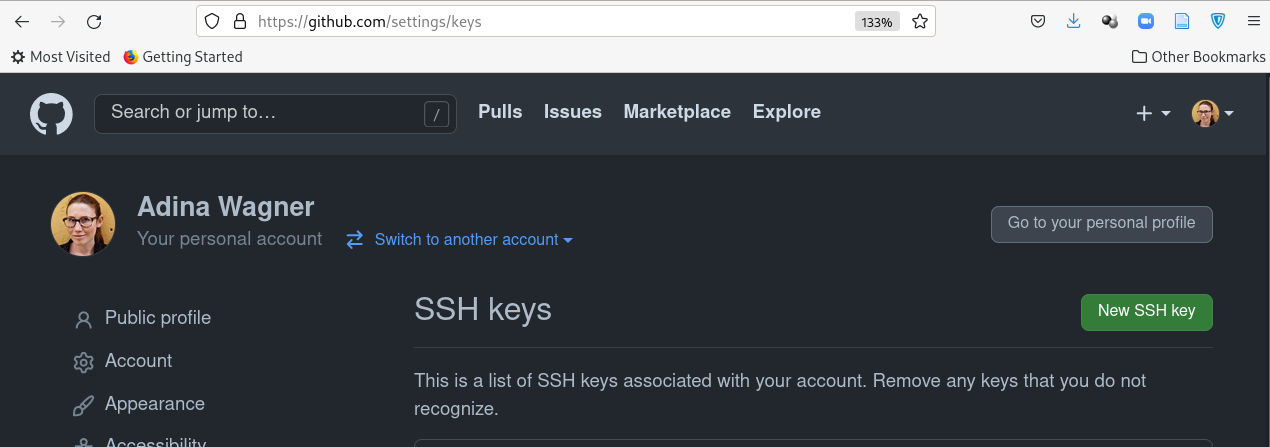
Task: Open Pulls in top navigation
Action: (500, 112)
